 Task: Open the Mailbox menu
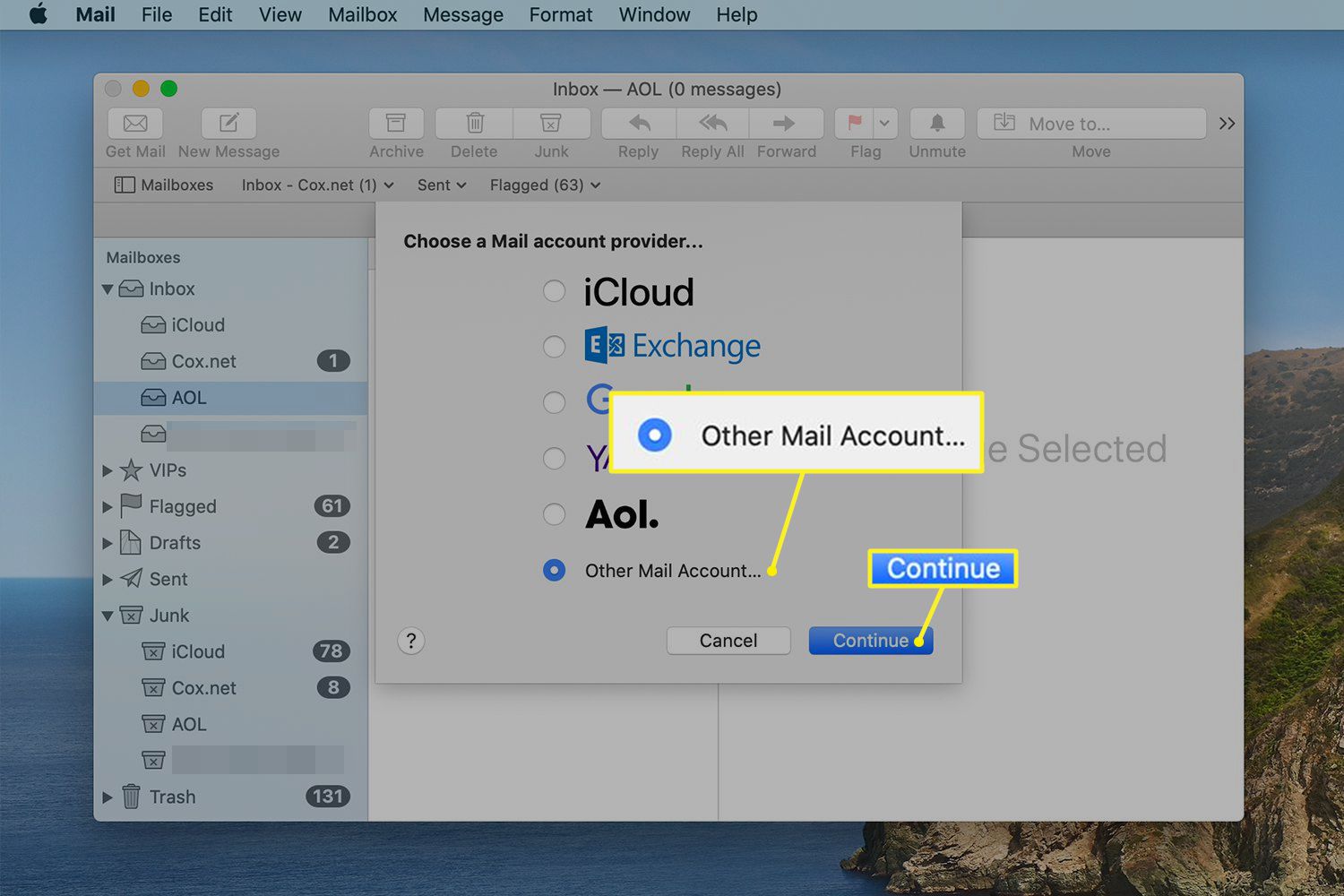(363, 14)
